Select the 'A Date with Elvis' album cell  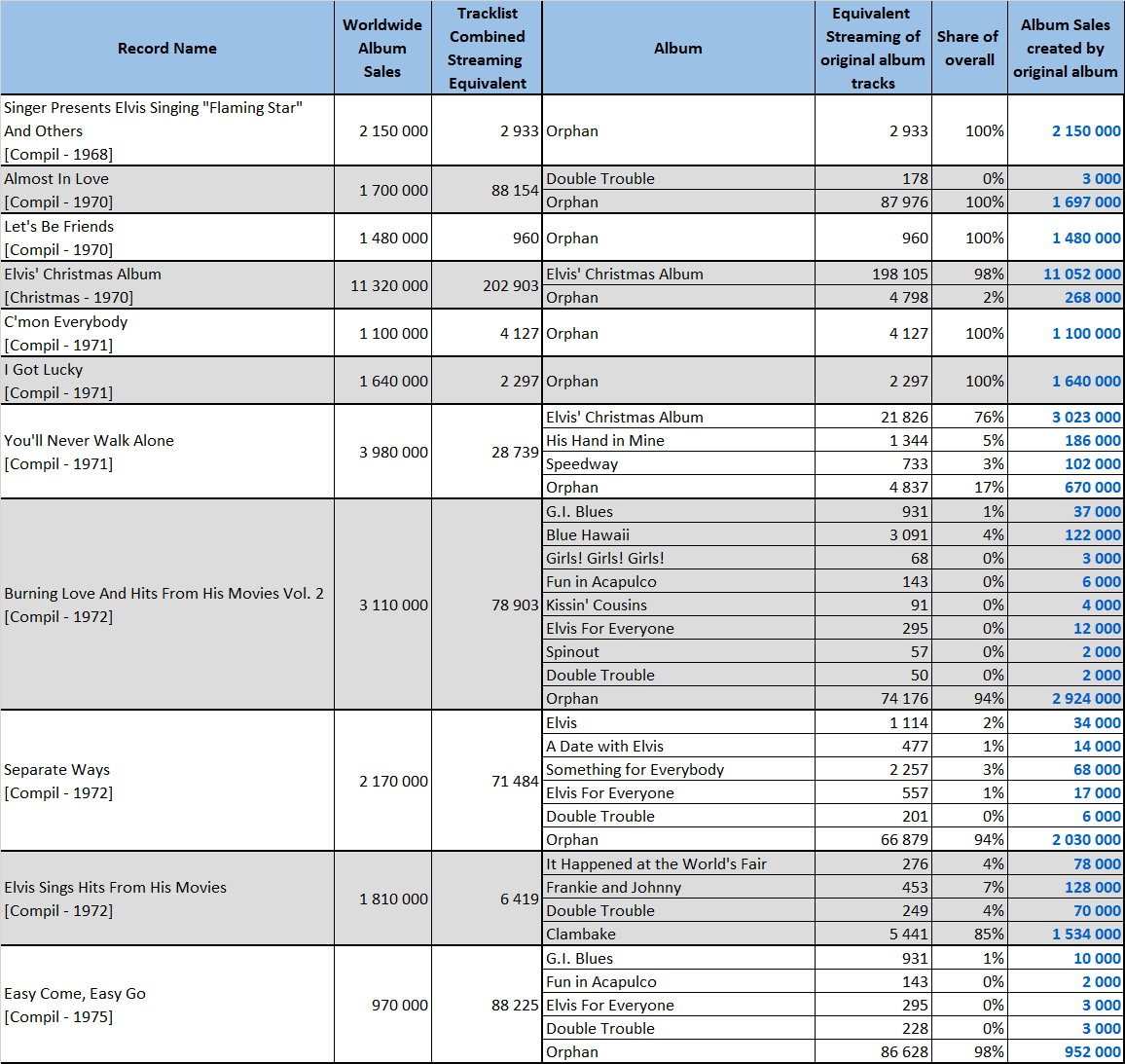coord(678,747)
